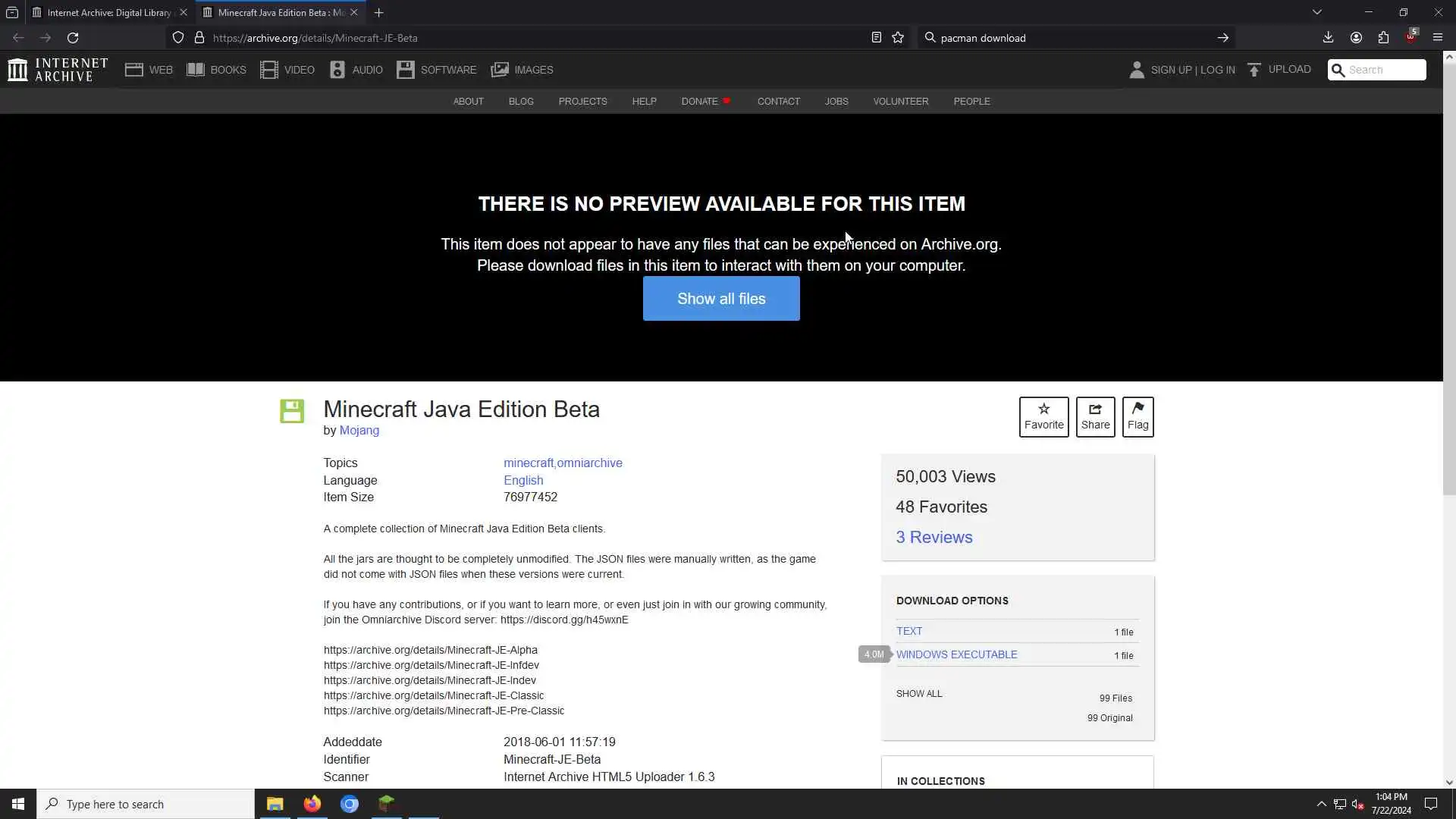Open the list all tabs dropdown arrow
The image size is (1456, 819).
(1317, 12)
